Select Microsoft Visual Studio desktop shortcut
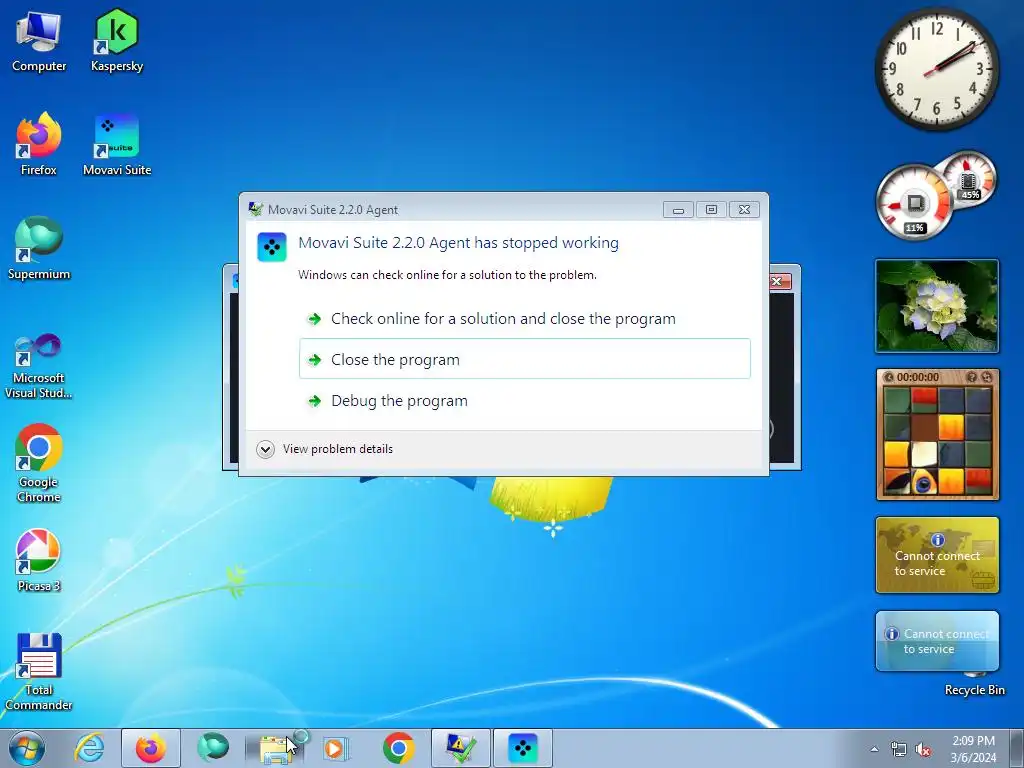The width and height of the screenshot is (1024, 768). (39, 366)
